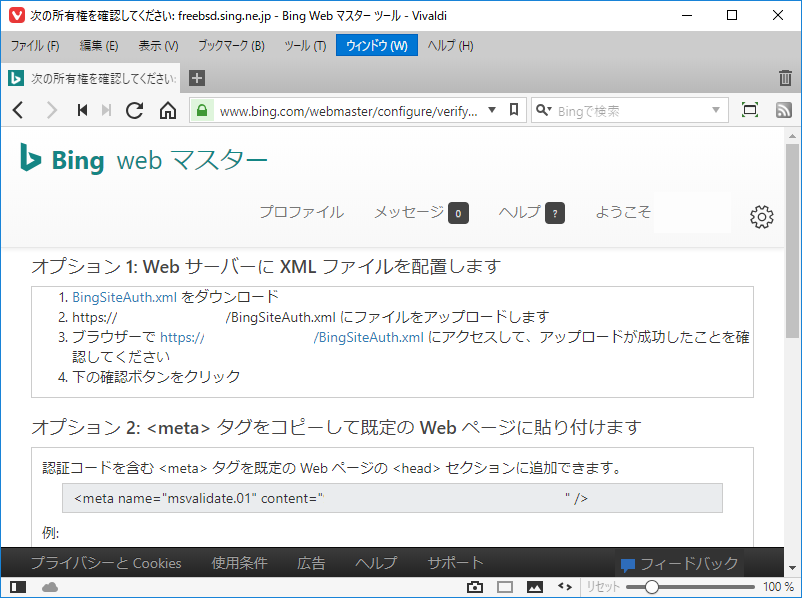Click the Bingで検索 search field
The image size is (802, 598).
pos(632,110)
